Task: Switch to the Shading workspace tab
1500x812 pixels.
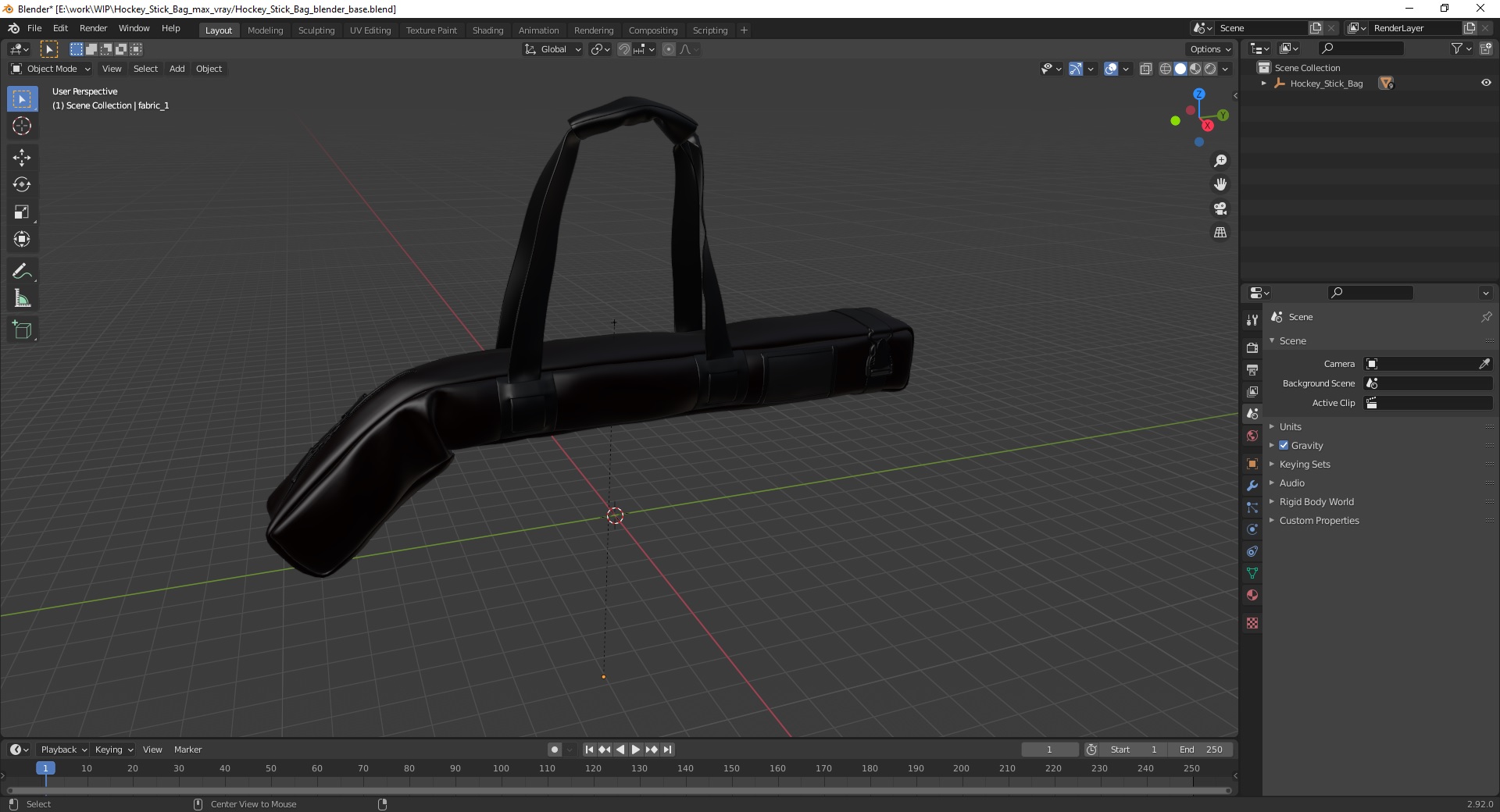Action: (487, 30)
